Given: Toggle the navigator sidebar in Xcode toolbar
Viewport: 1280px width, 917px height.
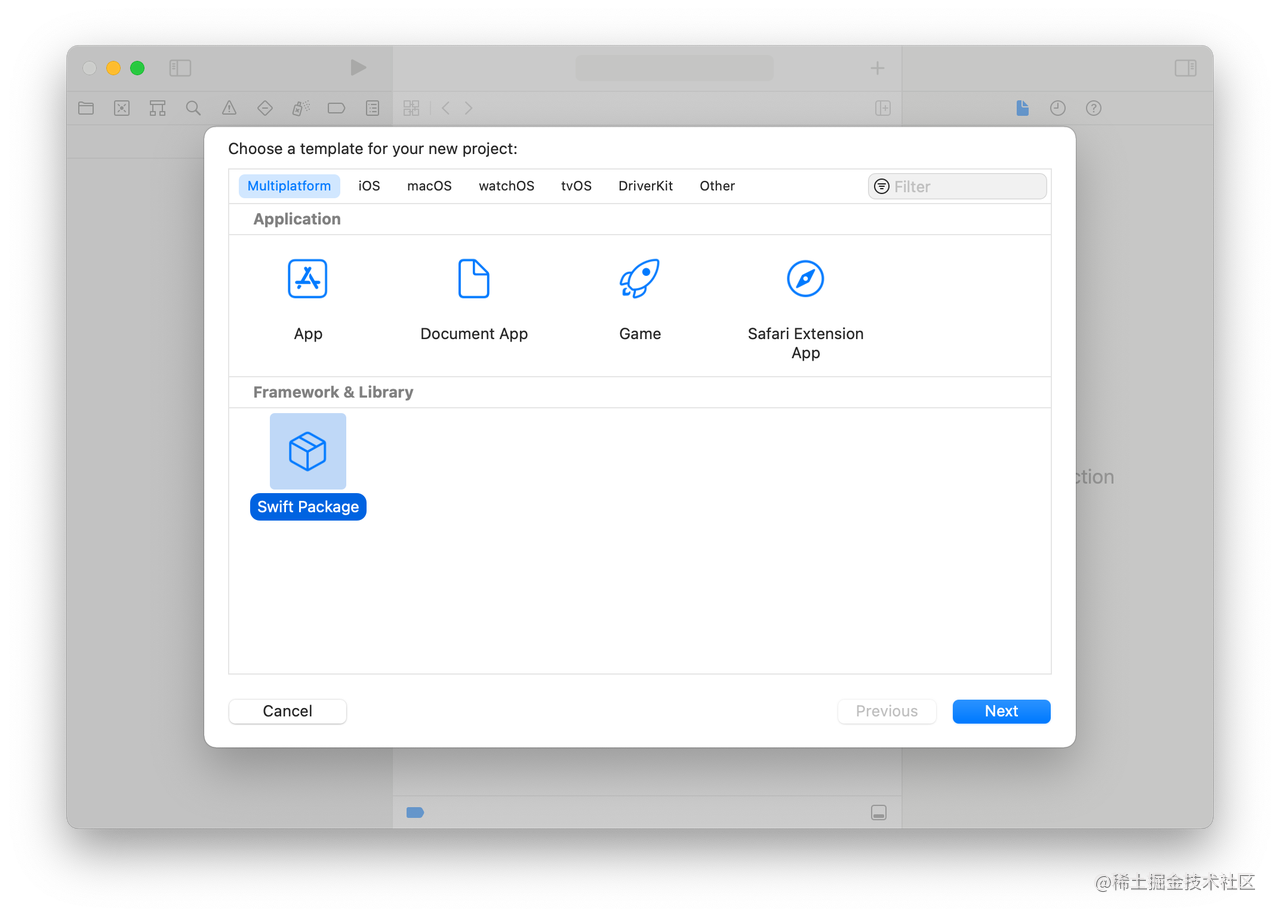Looking at the screenshot, I should (180, 68).
